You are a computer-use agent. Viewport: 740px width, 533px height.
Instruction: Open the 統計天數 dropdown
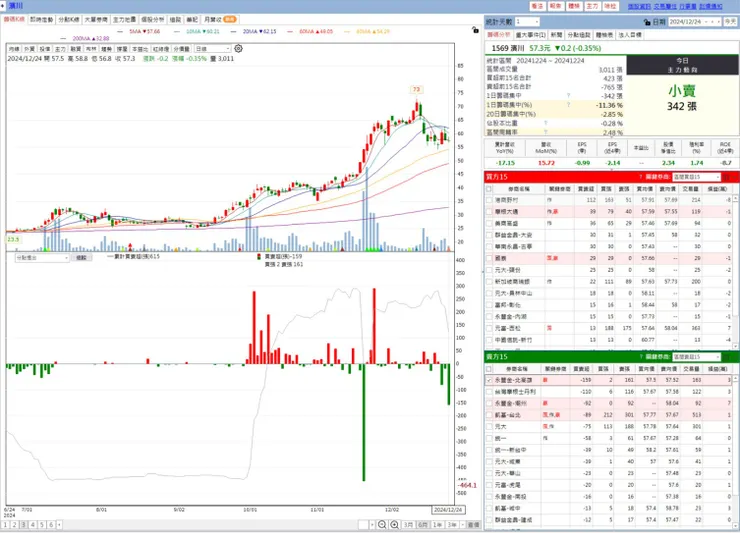pyautogui.click(x=527, y=22)
